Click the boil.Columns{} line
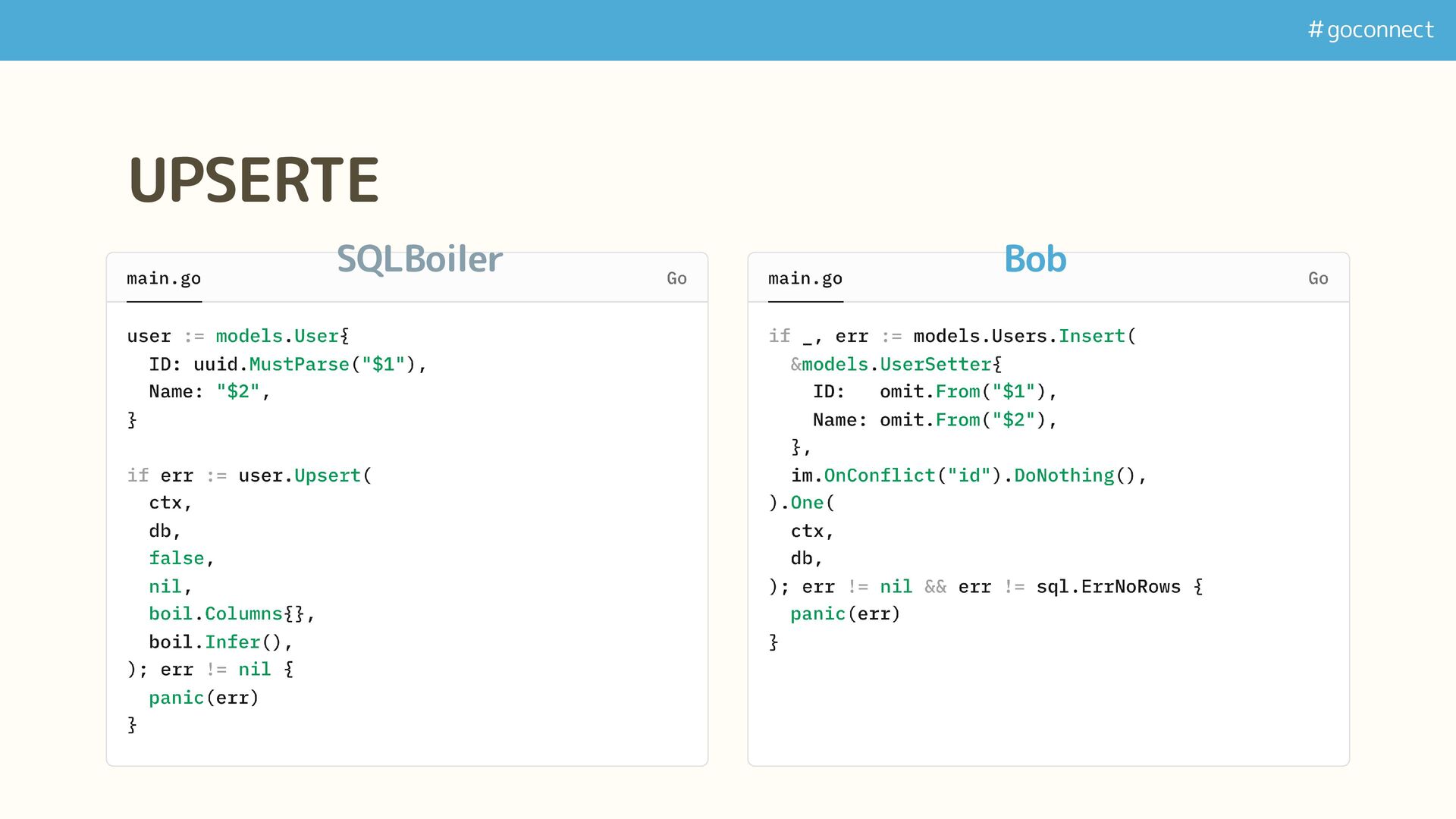 tap(231, 613)
